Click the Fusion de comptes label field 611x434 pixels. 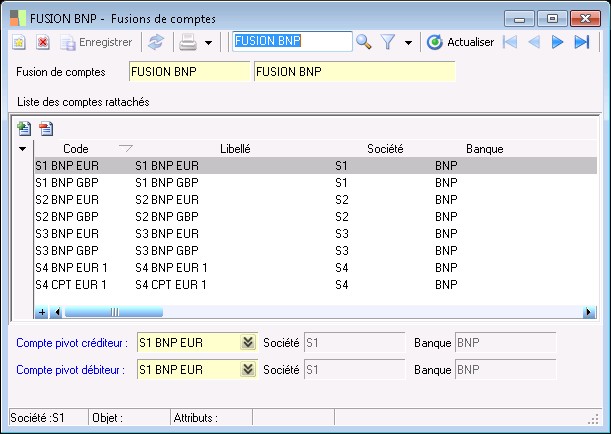coord(355,72)
